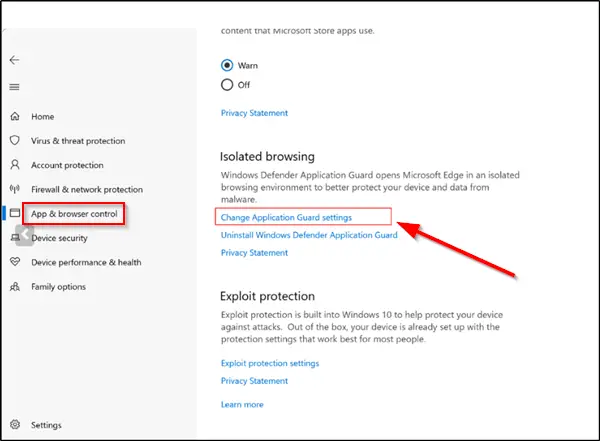This screenshot has width=600, height=441.
Task: Open Change Application Guard settings link
Action: coord(286,217)
